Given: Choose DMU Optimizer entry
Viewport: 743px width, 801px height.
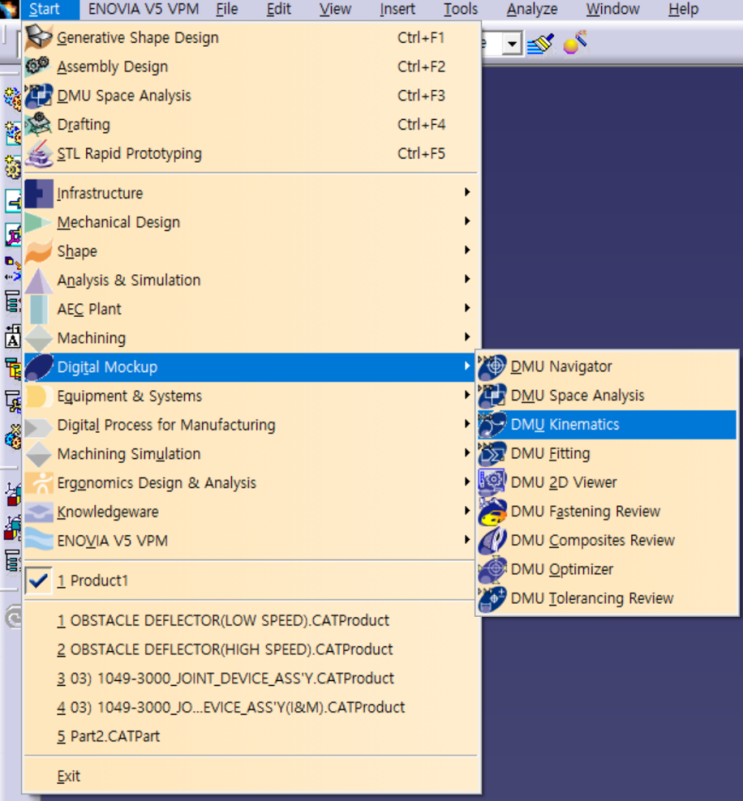Looking at the screenshot, I should pyautogui.click(x=607, y=569).
